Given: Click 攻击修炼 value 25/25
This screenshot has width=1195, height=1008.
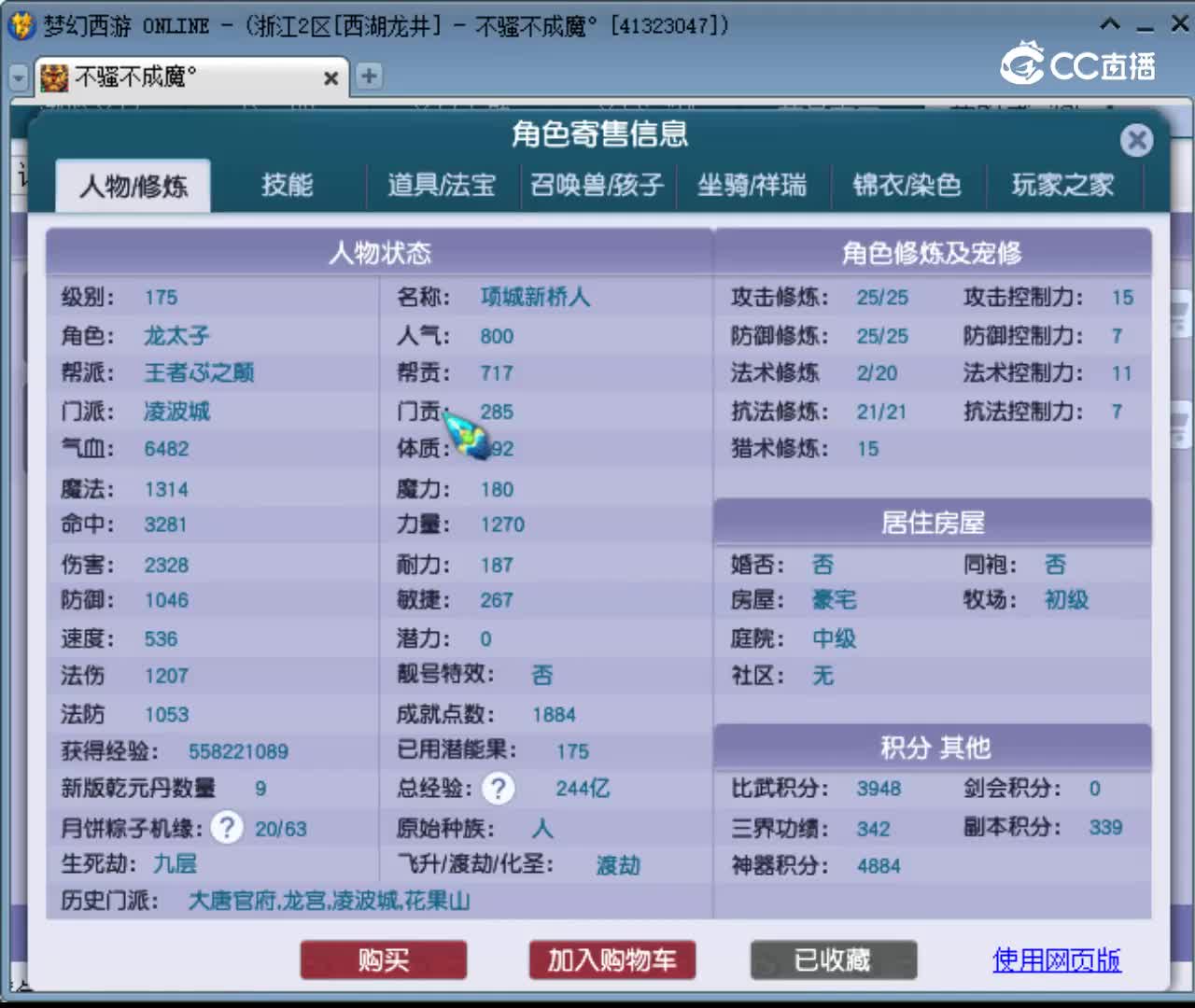Looking at the screenshot, I should 882,298.
